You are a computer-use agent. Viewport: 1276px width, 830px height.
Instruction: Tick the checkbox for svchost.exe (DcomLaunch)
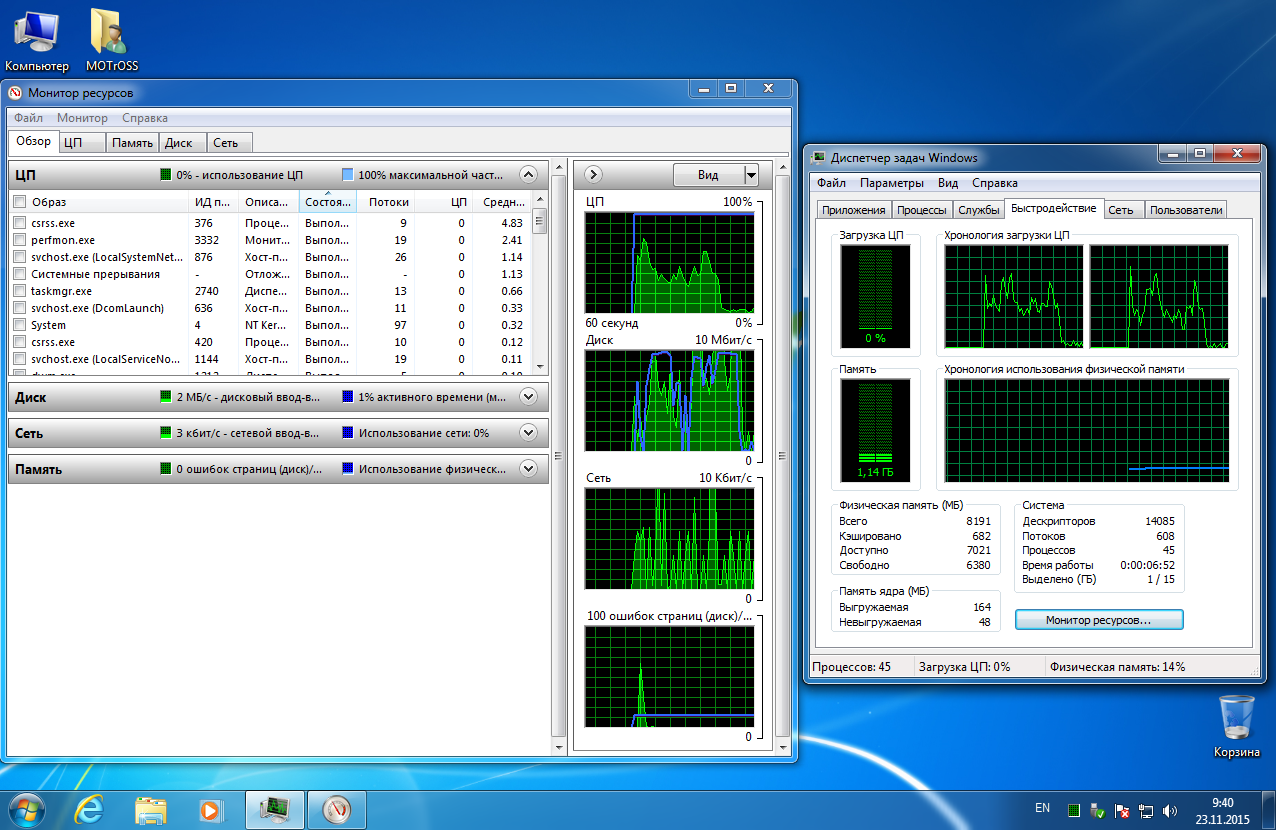19,308
